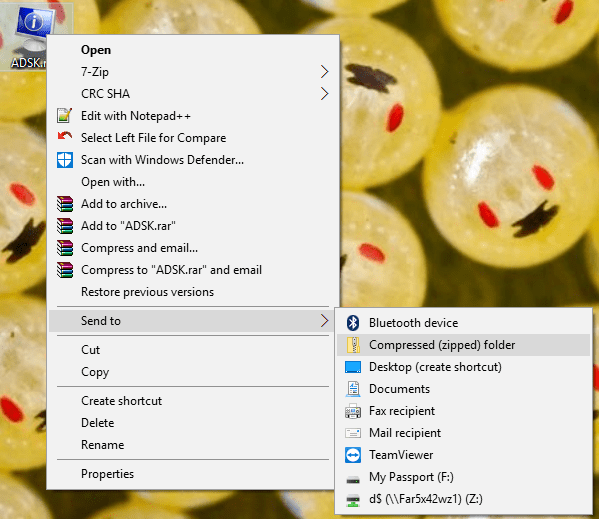Choose Rename option
This screenshot has width=599, height=519.
pyautogui.click(x=193, y=445)
